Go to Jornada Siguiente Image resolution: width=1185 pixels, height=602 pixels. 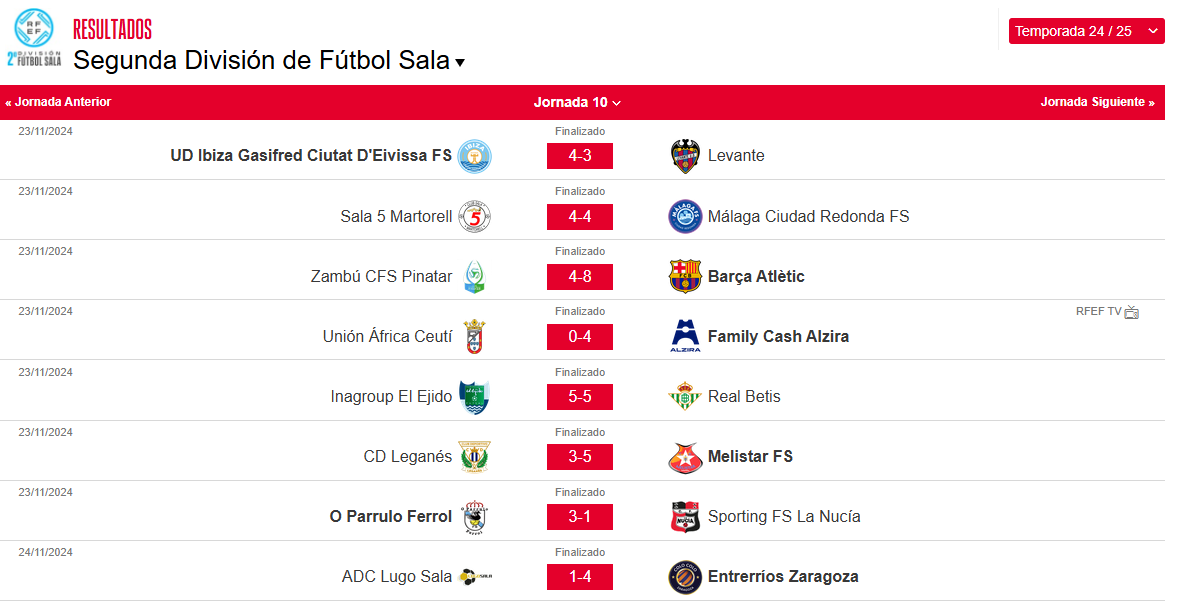tap(1097, 102)
